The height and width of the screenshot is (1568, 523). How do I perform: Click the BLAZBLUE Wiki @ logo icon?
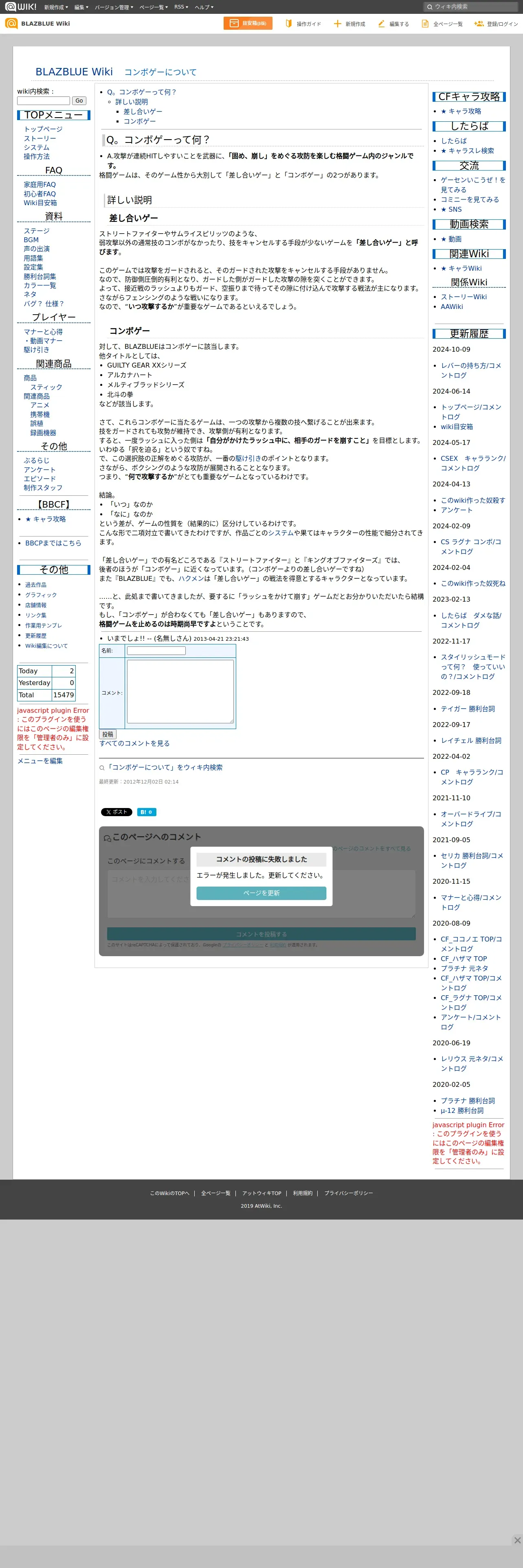[x=11, y=23]
